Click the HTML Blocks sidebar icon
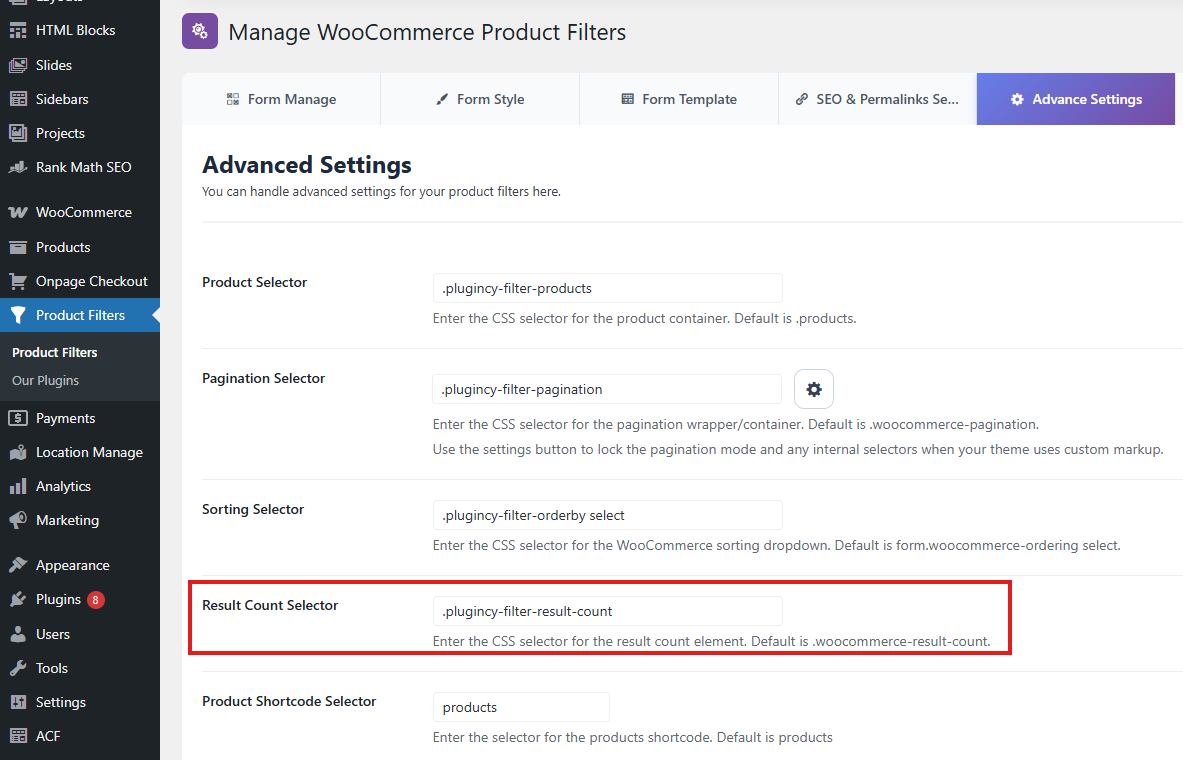1183x760 pixels. point(18,30)
